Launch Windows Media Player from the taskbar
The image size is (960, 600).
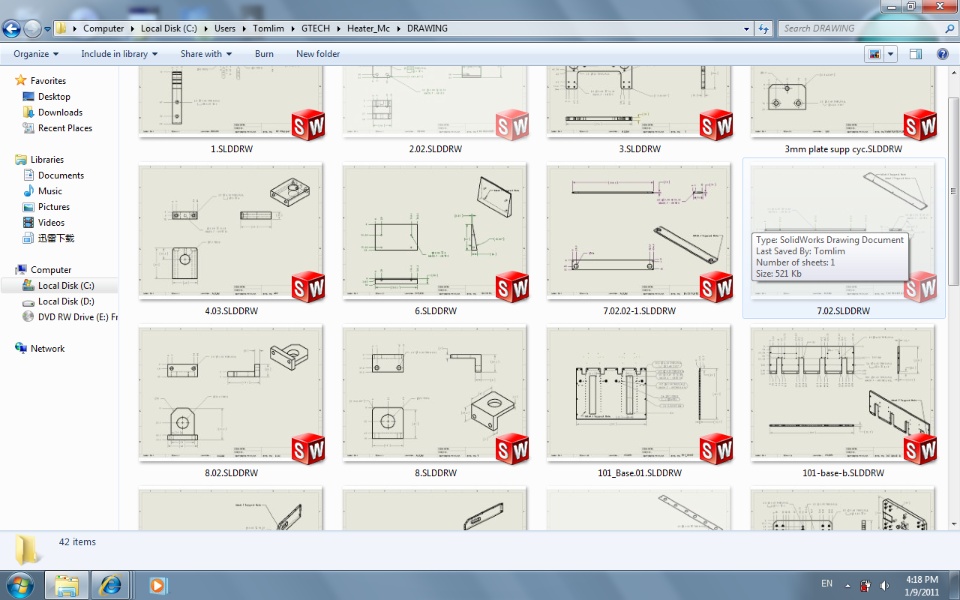coord(157,585)
